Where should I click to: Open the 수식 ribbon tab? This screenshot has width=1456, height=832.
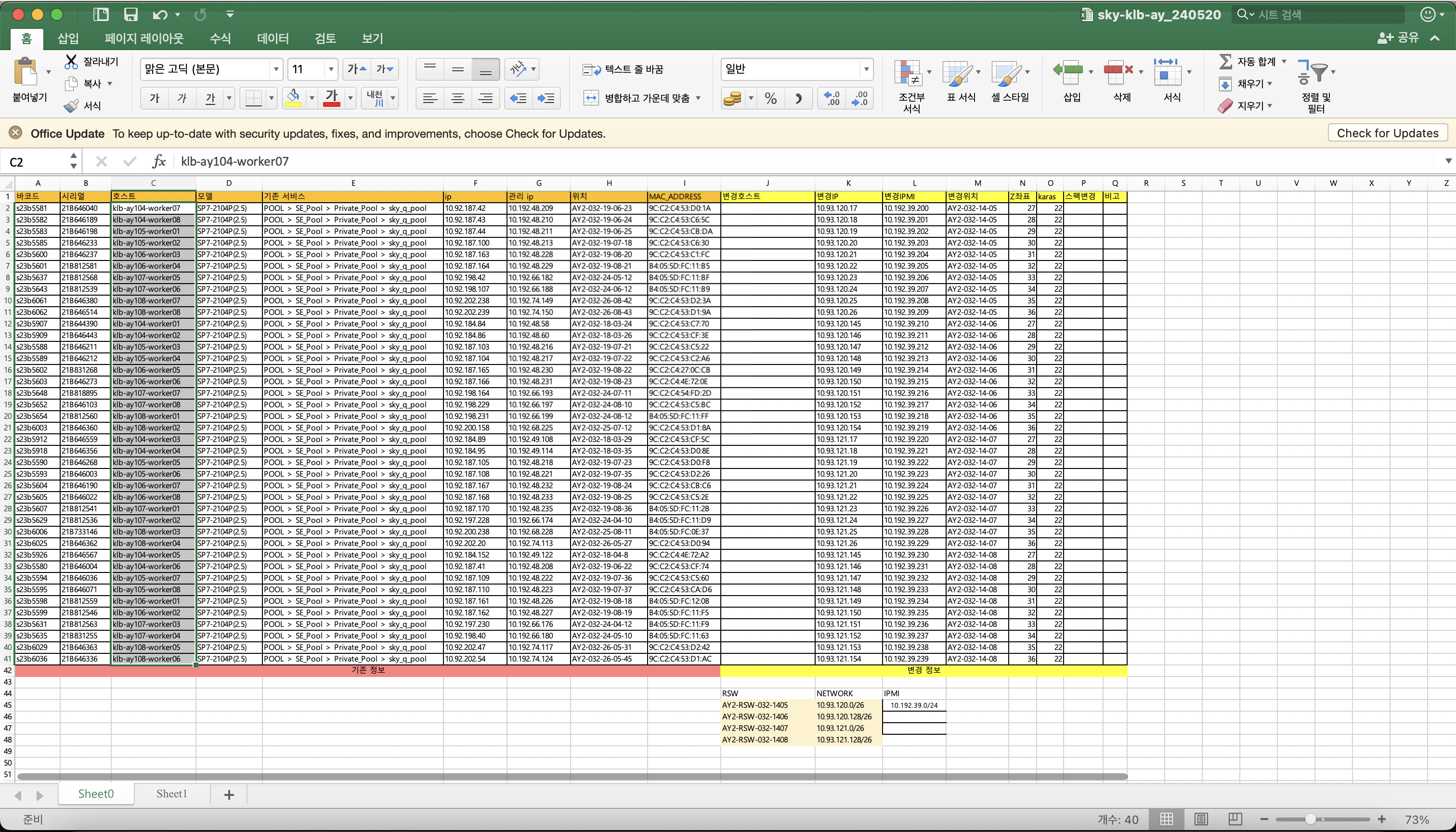coord(220,39)
